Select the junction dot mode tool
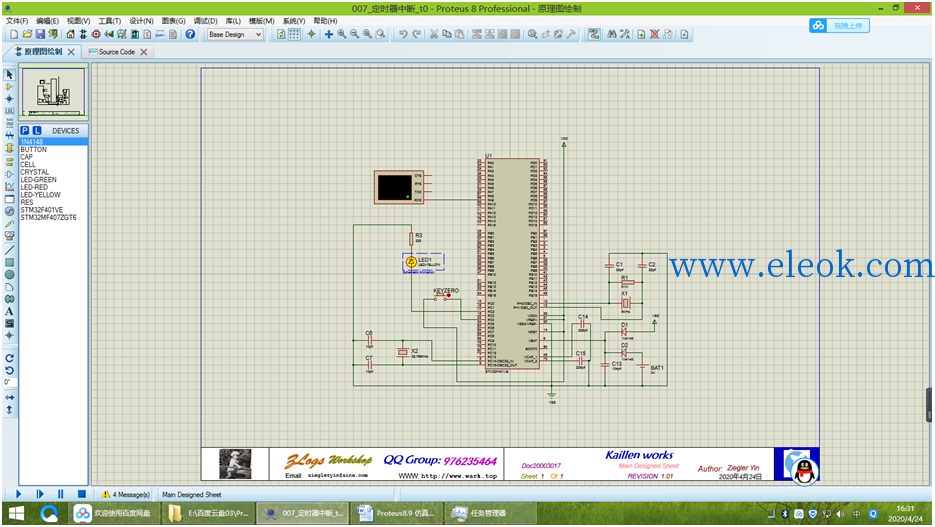Image resolution: width=935 pixels, height=527 pixels. pyautogui.click(x=10, y=99)
